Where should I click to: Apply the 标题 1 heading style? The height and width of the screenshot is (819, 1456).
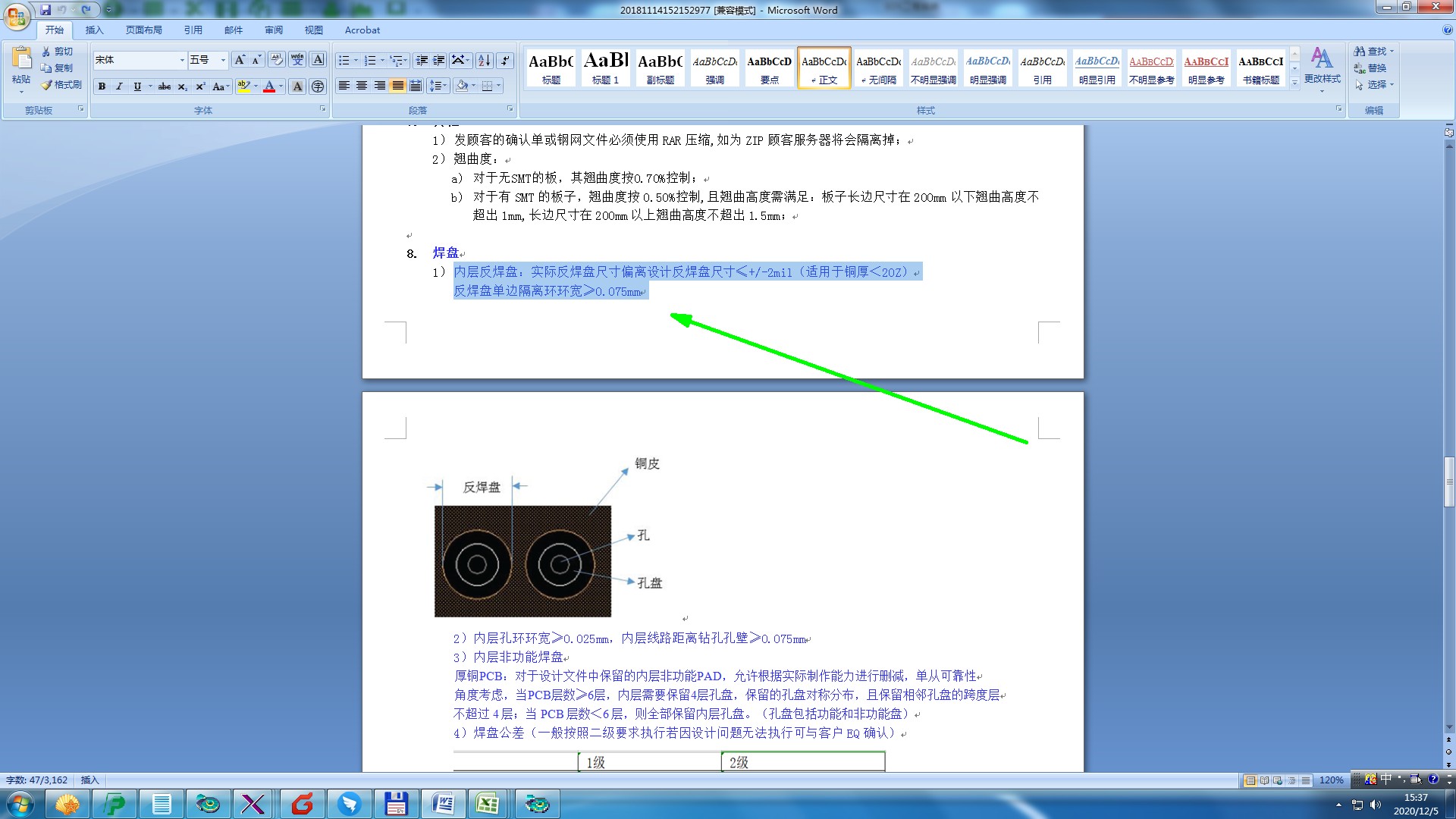click(605, 67)
